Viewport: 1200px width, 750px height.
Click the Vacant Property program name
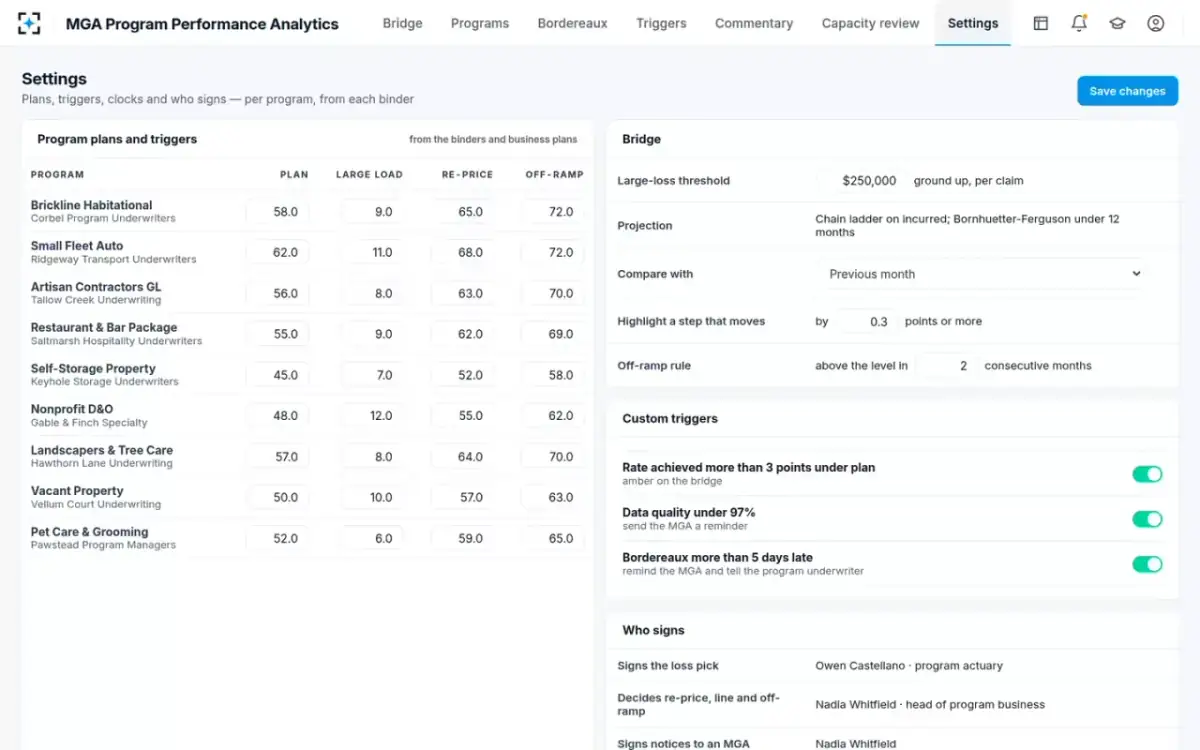(x=77, y=491)
